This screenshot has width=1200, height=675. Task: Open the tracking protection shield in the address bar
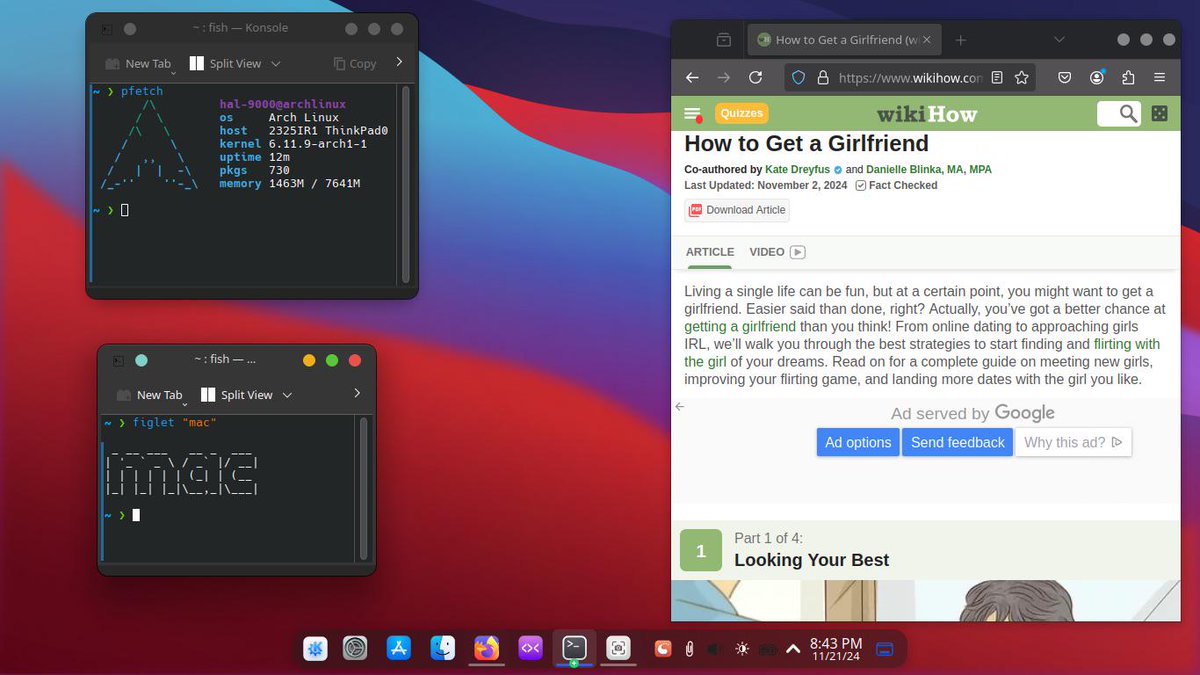[x=798, y=77]
